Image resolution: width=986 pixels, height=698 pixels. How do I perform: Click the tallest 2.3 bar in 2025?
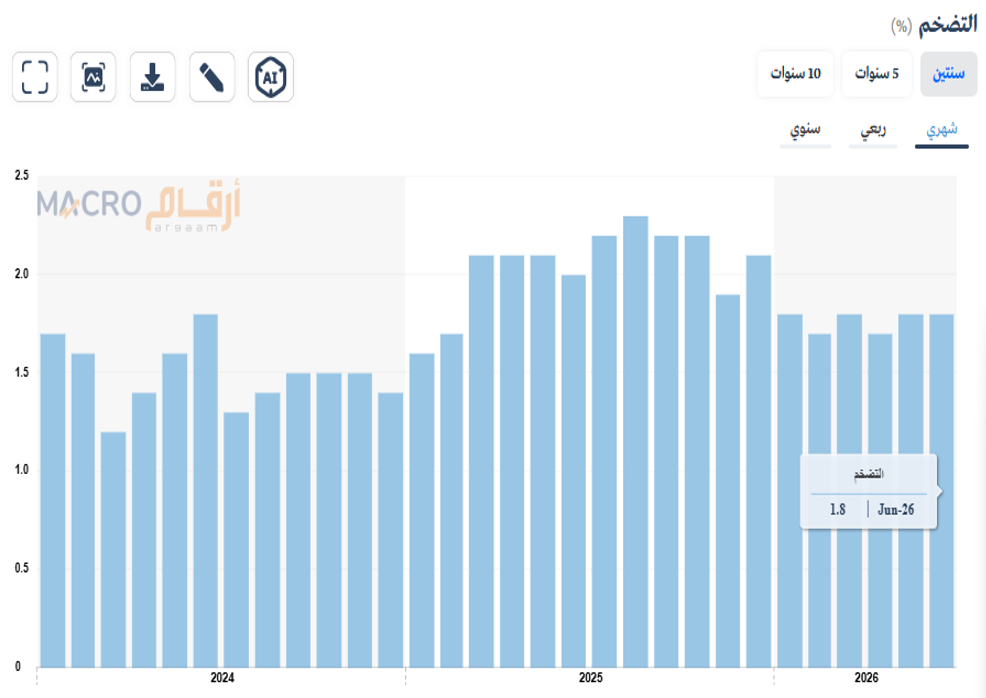[x=635, y=441]
